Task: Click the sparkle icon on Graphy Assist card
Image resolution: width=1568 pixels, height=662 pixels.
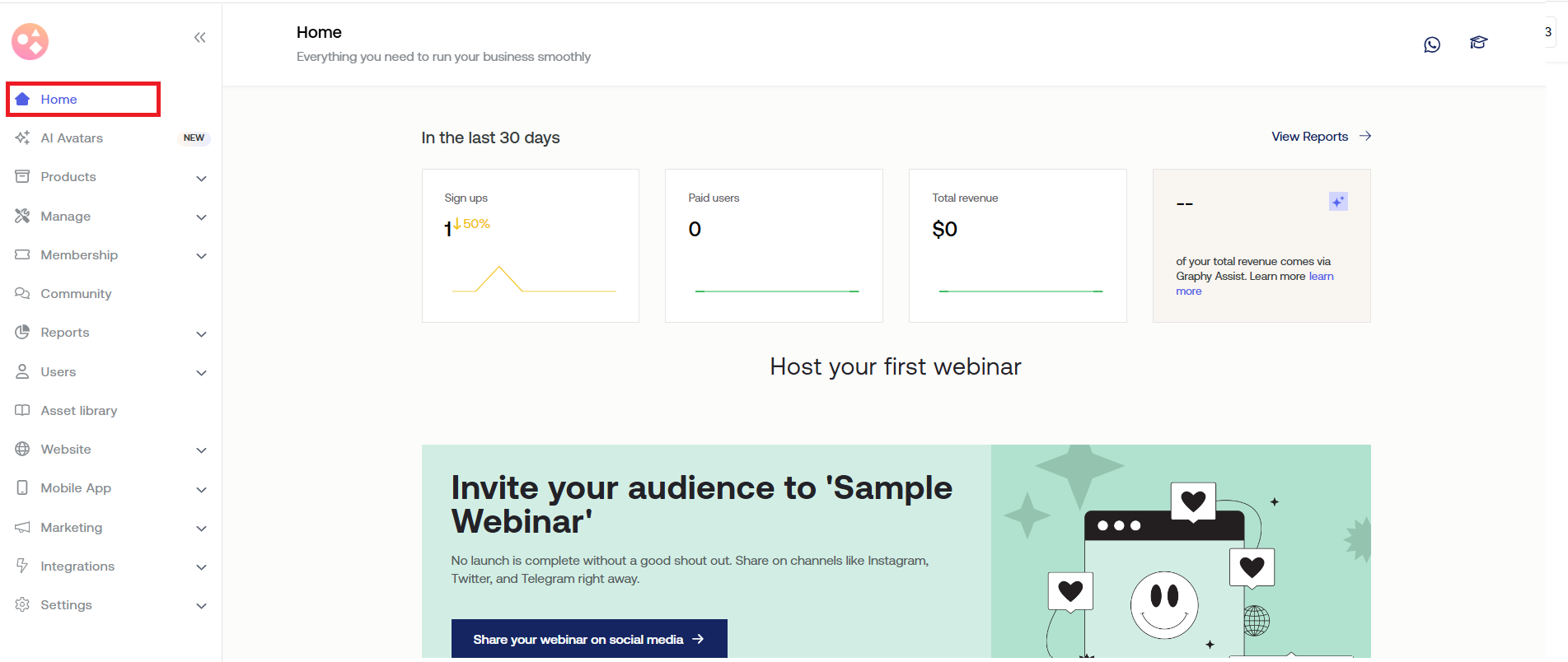Action: click(x=1337, y=202)
